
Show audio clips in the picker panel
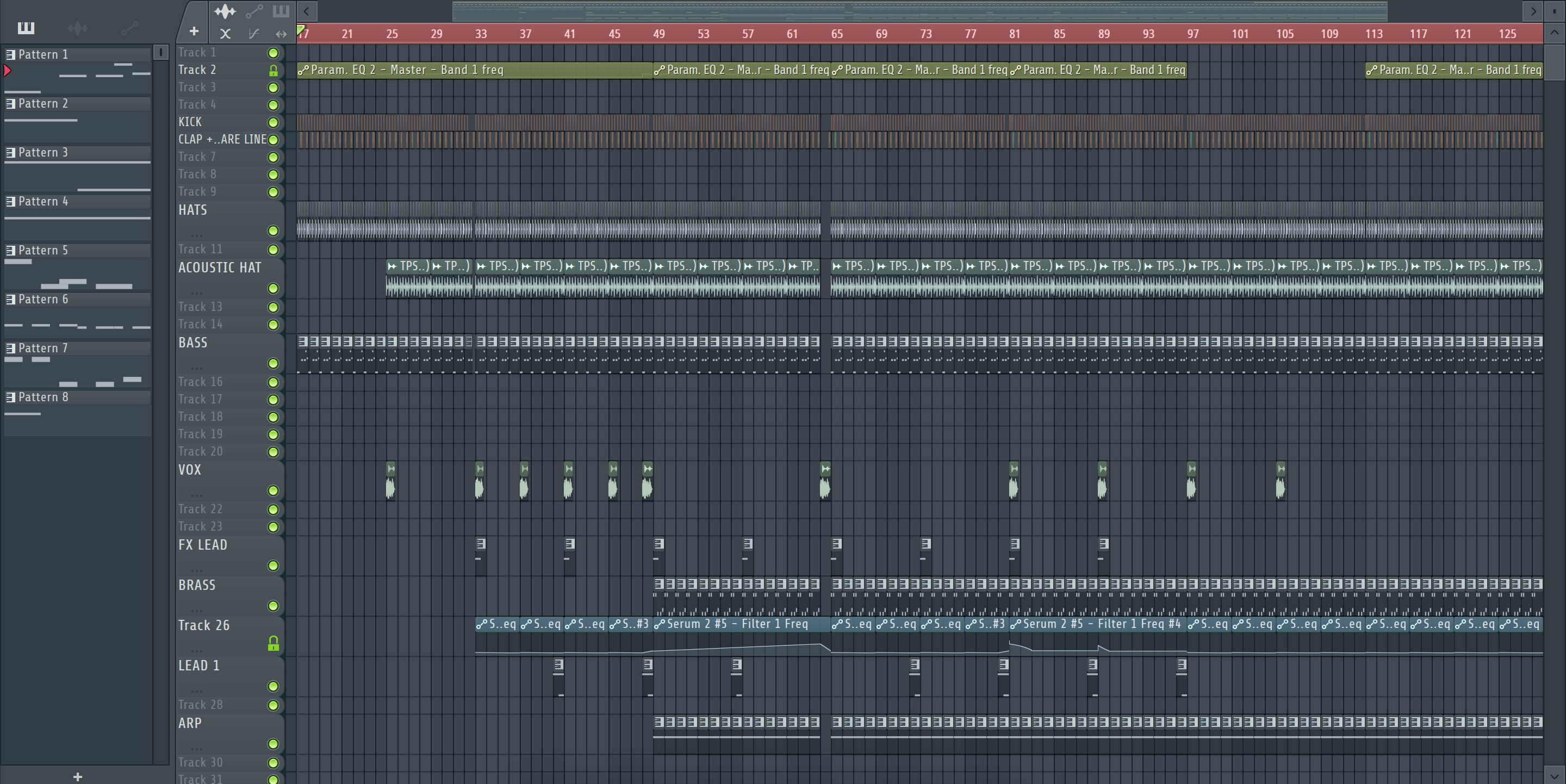[78, 27]
